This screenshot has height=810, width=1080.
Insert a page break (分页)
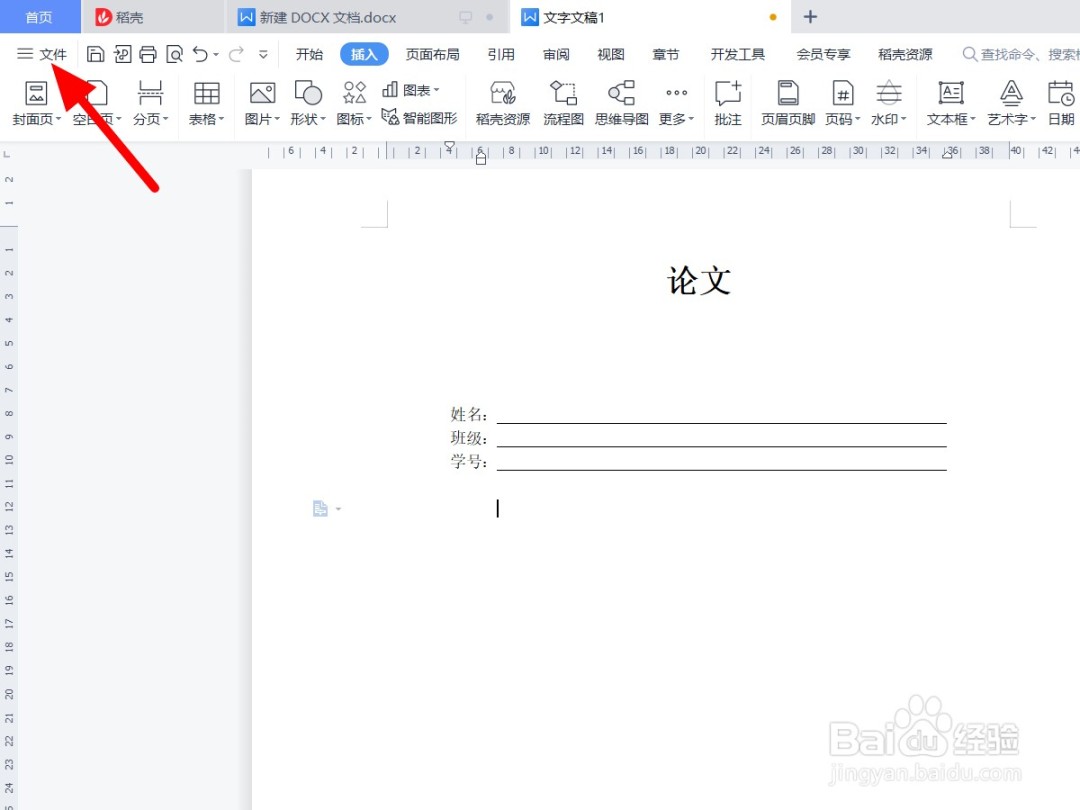coord(149,103)
